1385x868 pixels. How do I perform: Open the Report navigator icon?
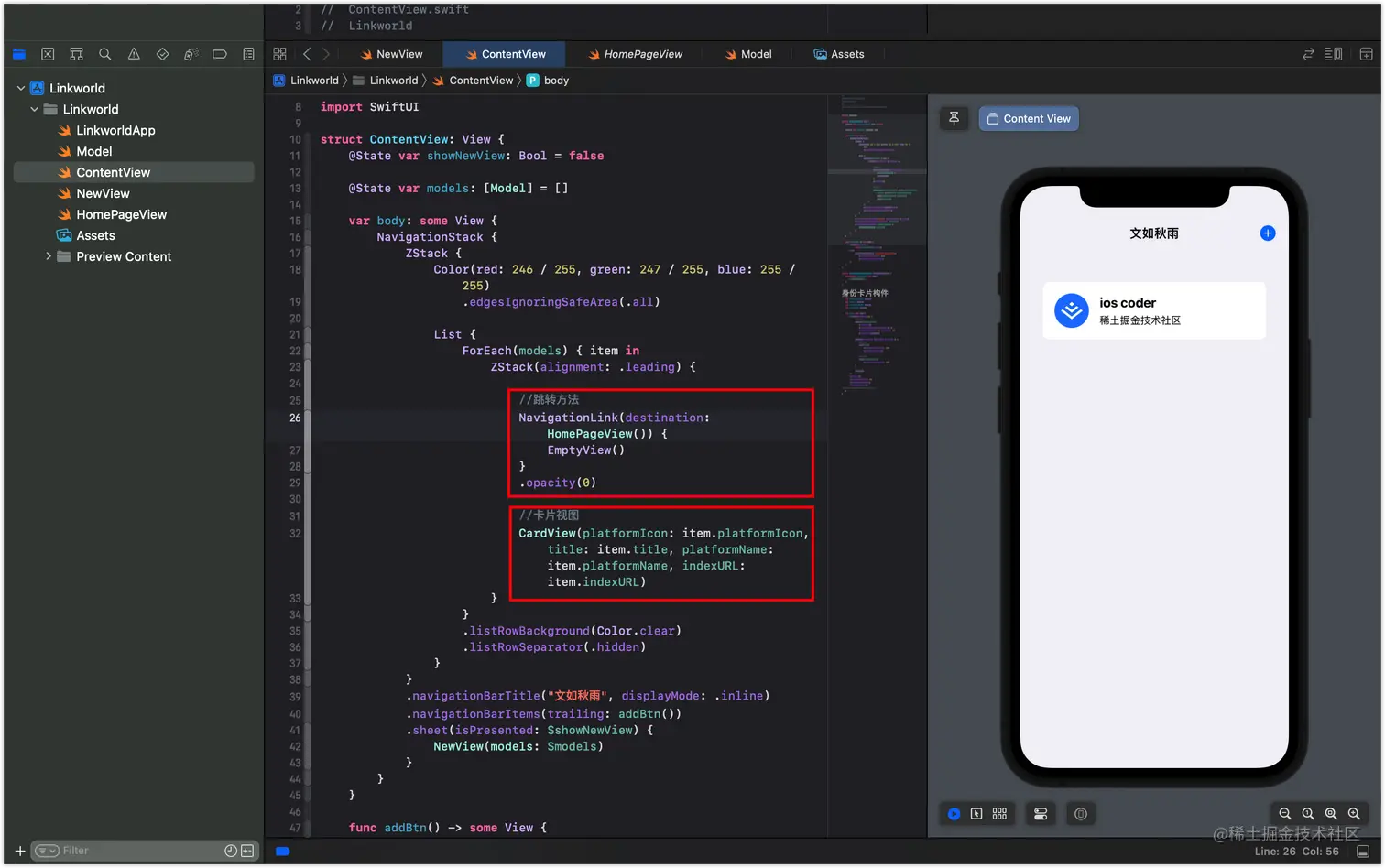248,54
